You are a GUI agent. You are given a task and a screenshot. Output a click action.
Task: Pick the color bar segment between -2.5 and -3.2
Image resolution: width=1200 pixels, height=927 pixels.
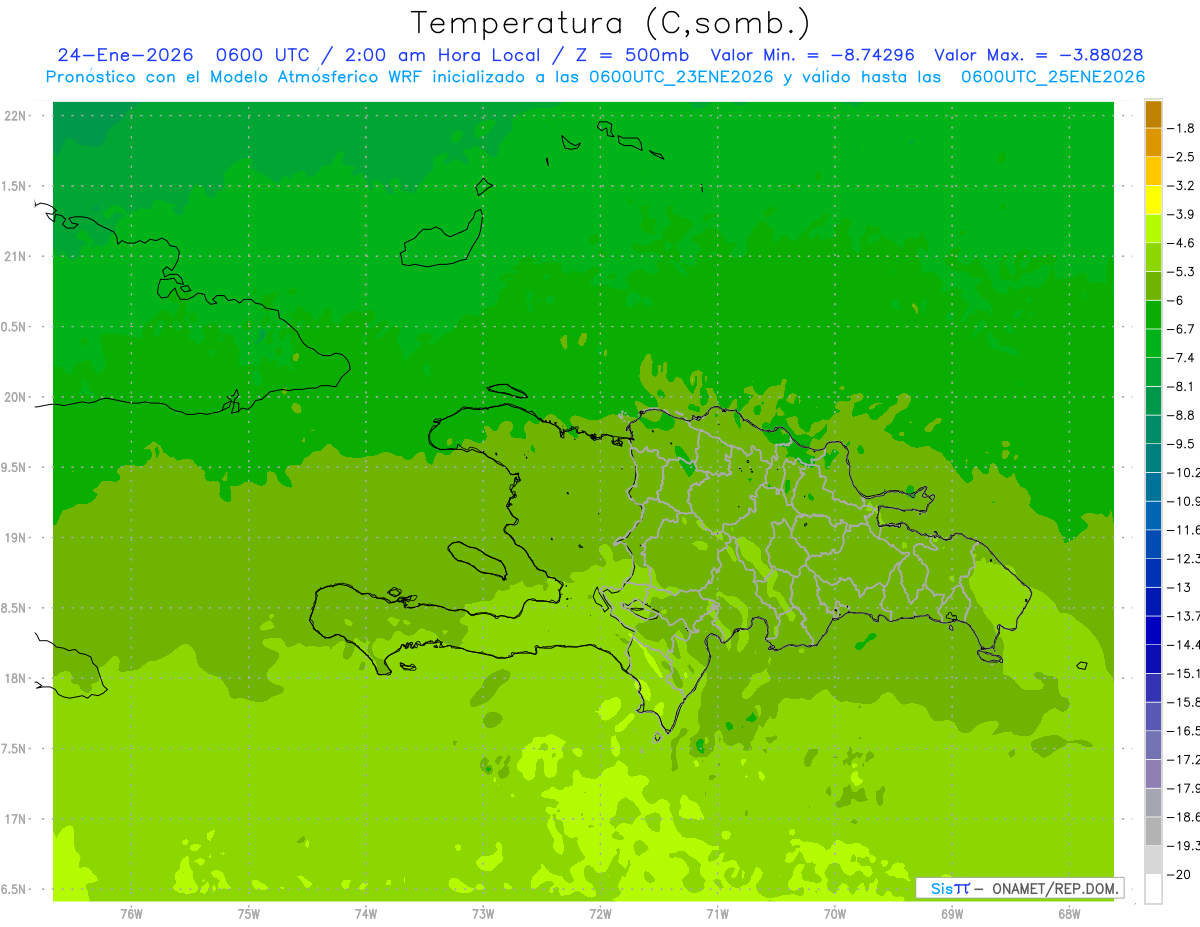(1153, 171)
